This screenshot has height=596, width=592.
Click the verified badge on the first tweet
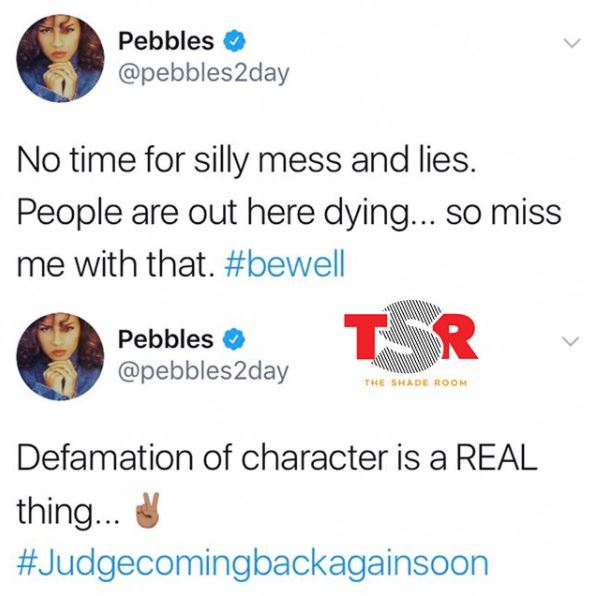(x=235, y=41)
